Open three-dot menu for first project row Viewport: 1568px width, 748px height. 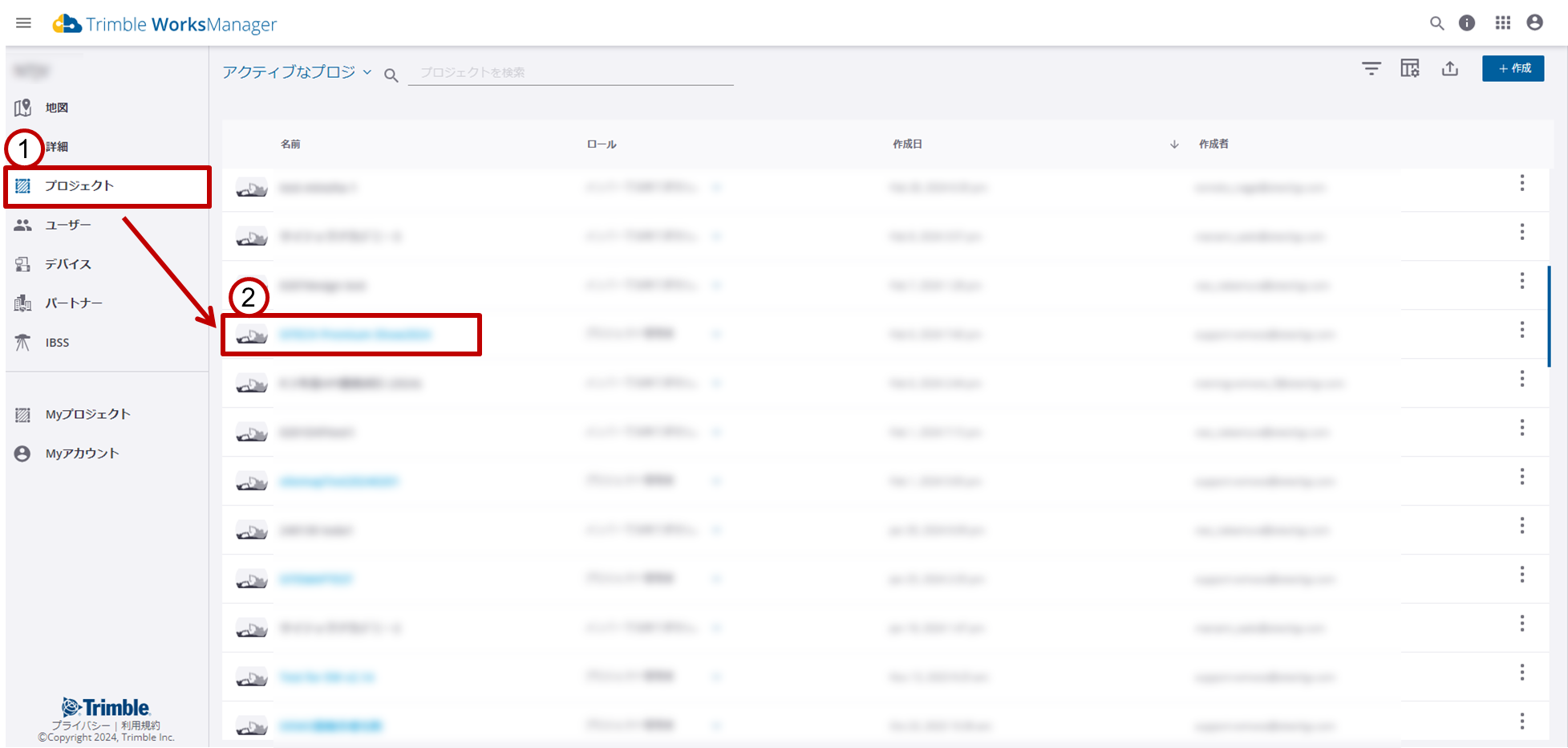1521,184
